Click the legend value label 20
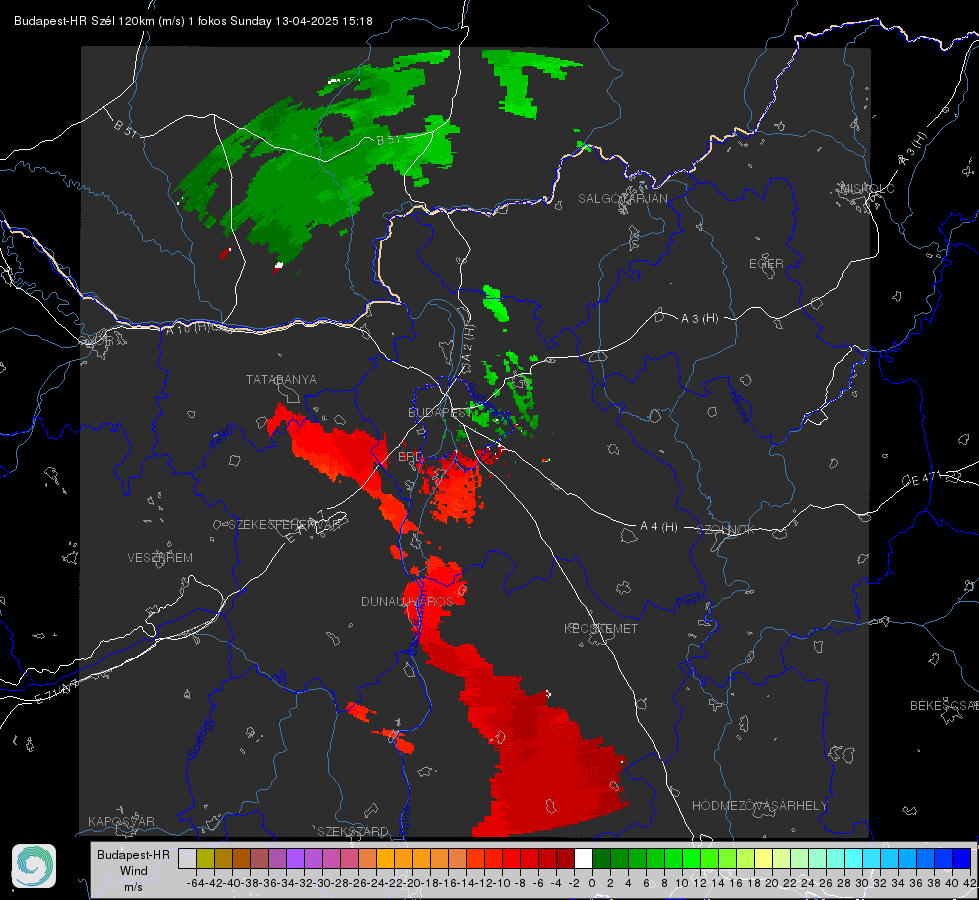Viewport: 979px width, 900px height. pos(772,883)
